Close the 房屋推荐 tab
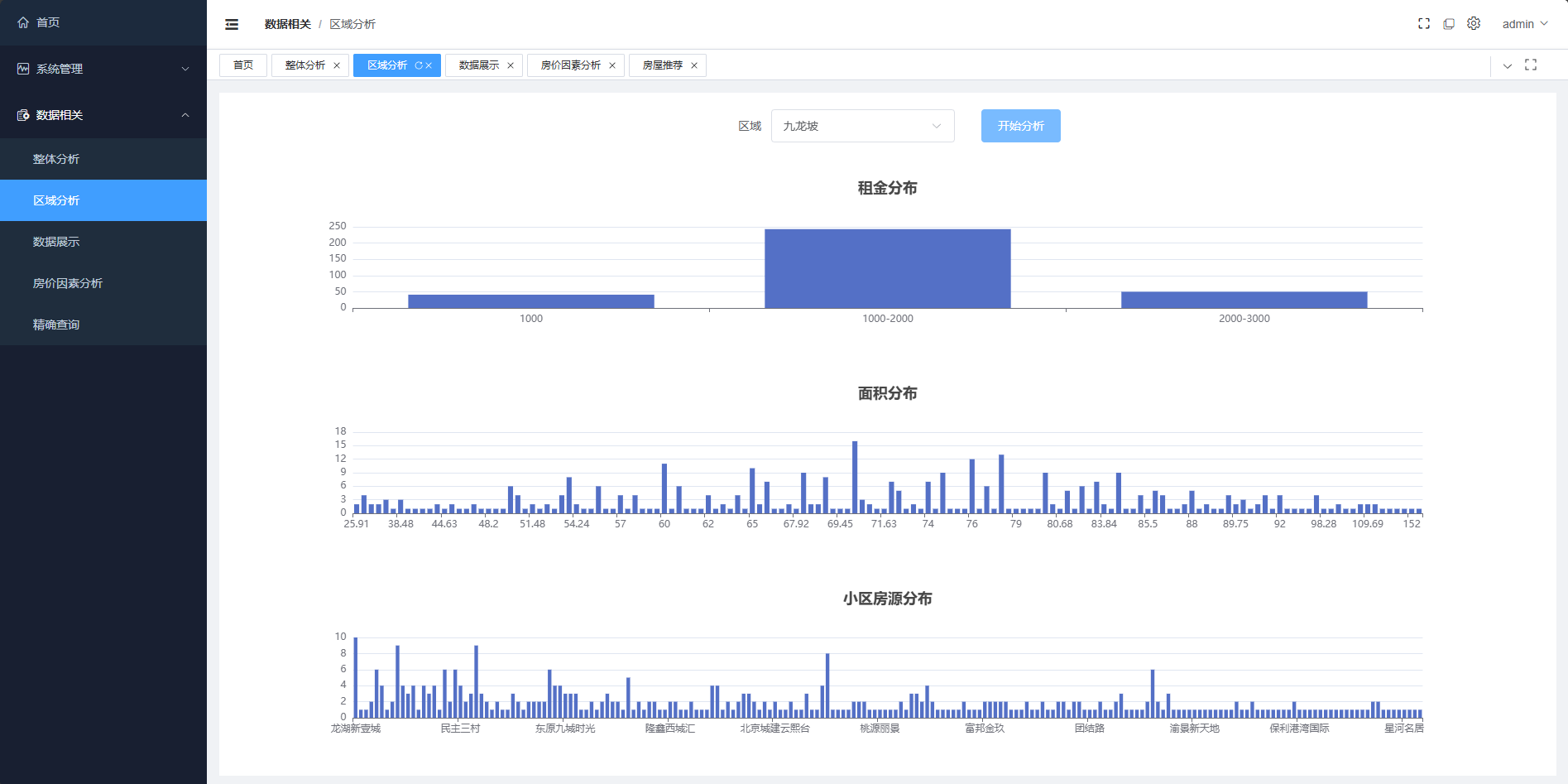Viewport: 1568px width, 784px height. (694, 65)
